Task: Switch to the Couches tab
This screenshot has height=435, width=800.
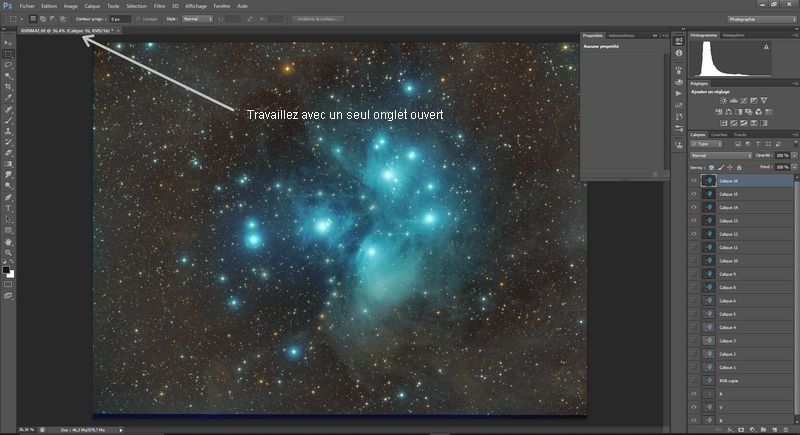Action: click(x=719, y=135)
